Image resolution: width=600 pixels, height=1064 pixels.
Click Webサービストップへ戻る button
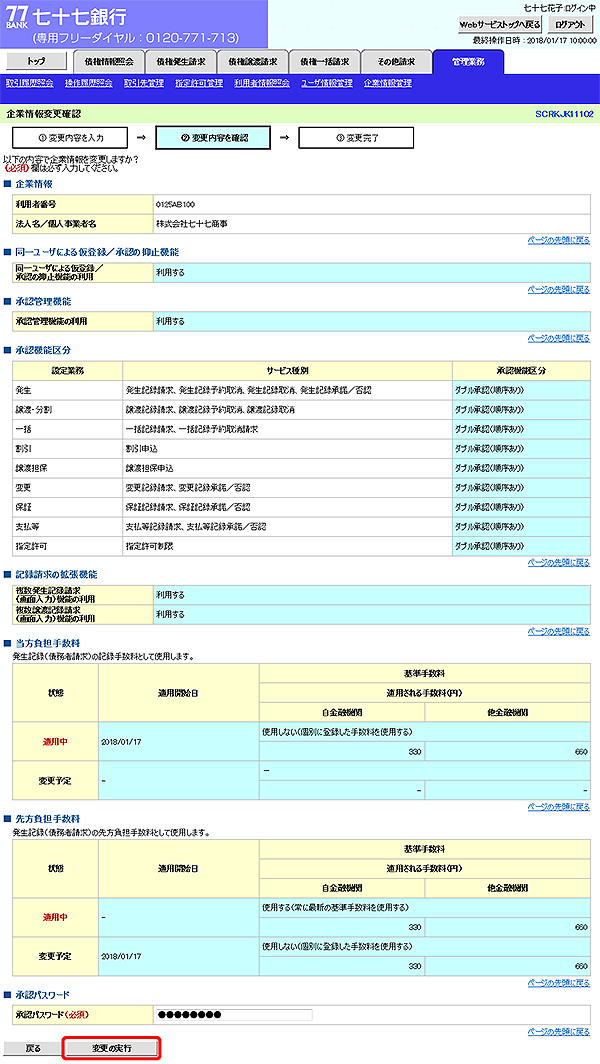(500, 24)
